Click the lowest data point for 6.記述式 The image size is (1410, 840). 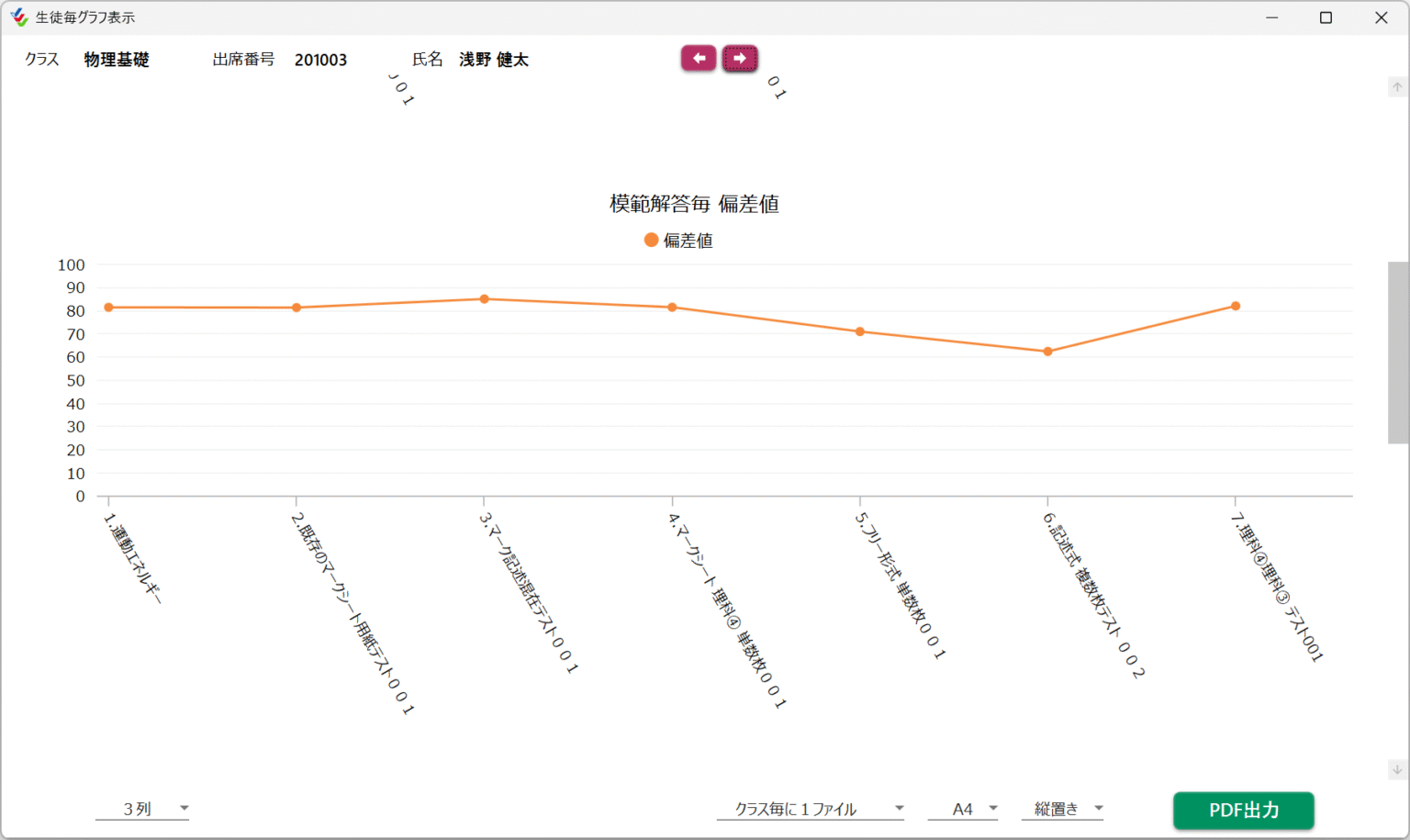1047,352
